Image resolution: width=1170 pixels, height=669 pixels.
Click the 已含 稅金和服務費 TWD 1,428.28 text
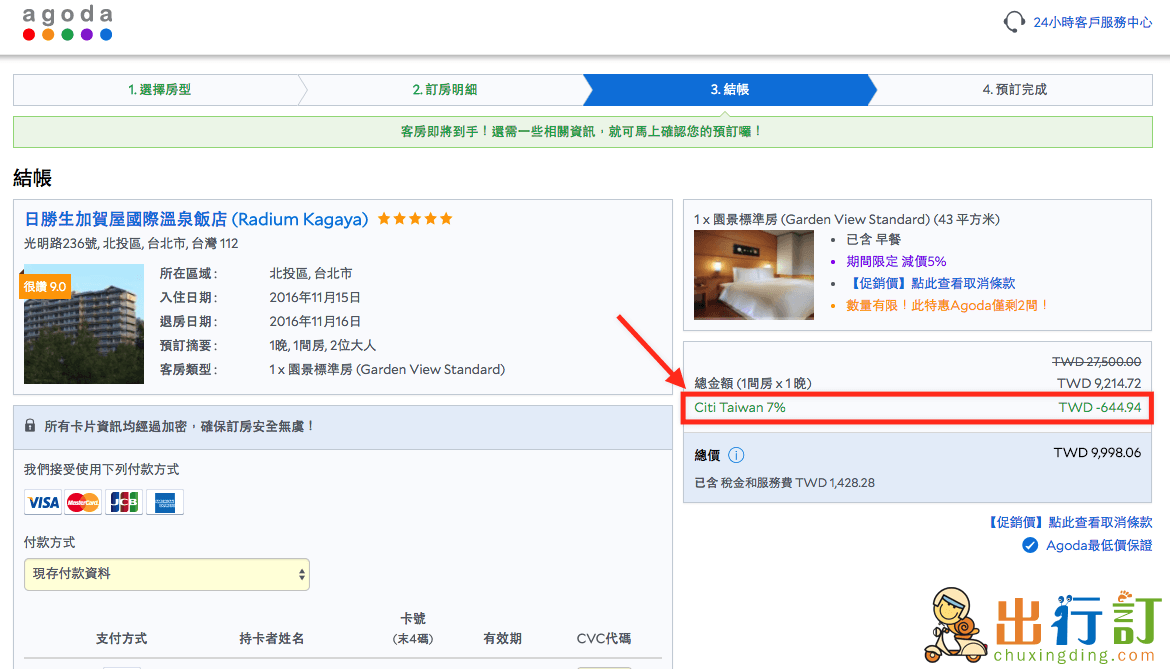point(784,483)
